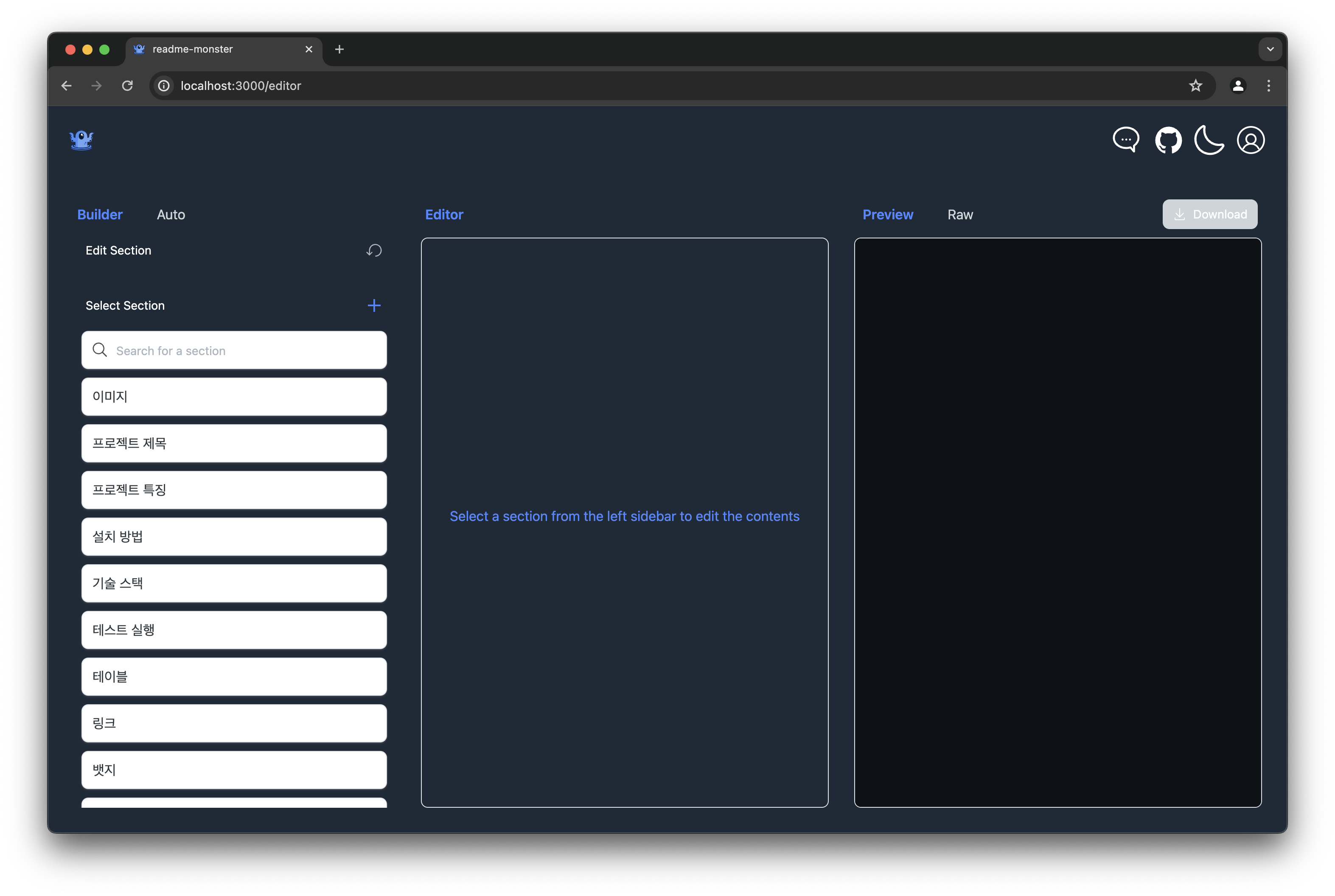Open the user profile icon
The width and height of the screenshot is (1335, 896).
coord(1251,140)
